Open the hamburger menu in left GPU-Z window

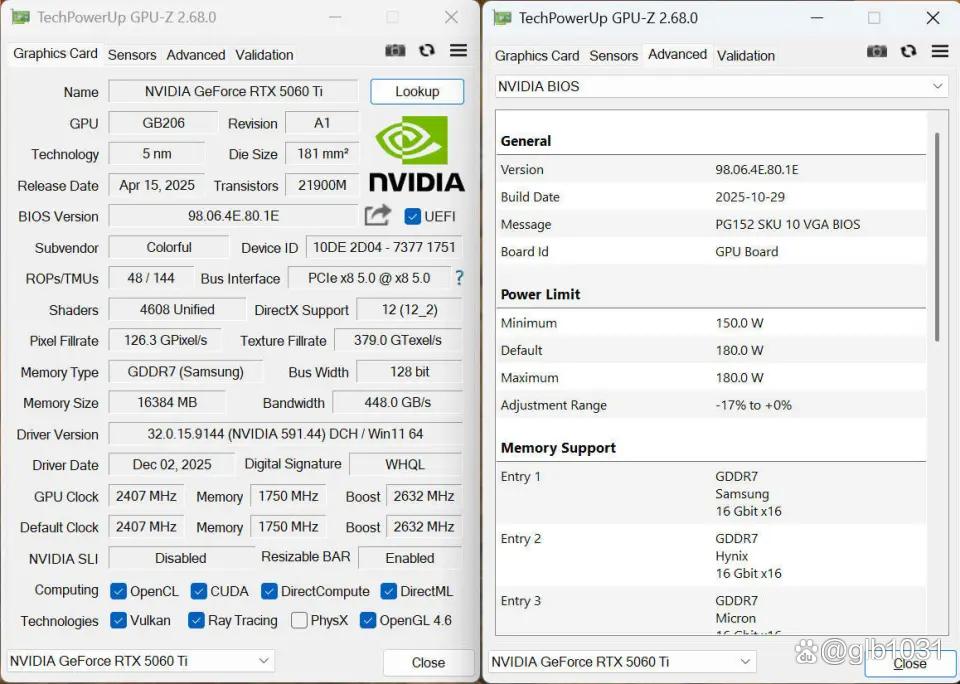pos(458,50)
